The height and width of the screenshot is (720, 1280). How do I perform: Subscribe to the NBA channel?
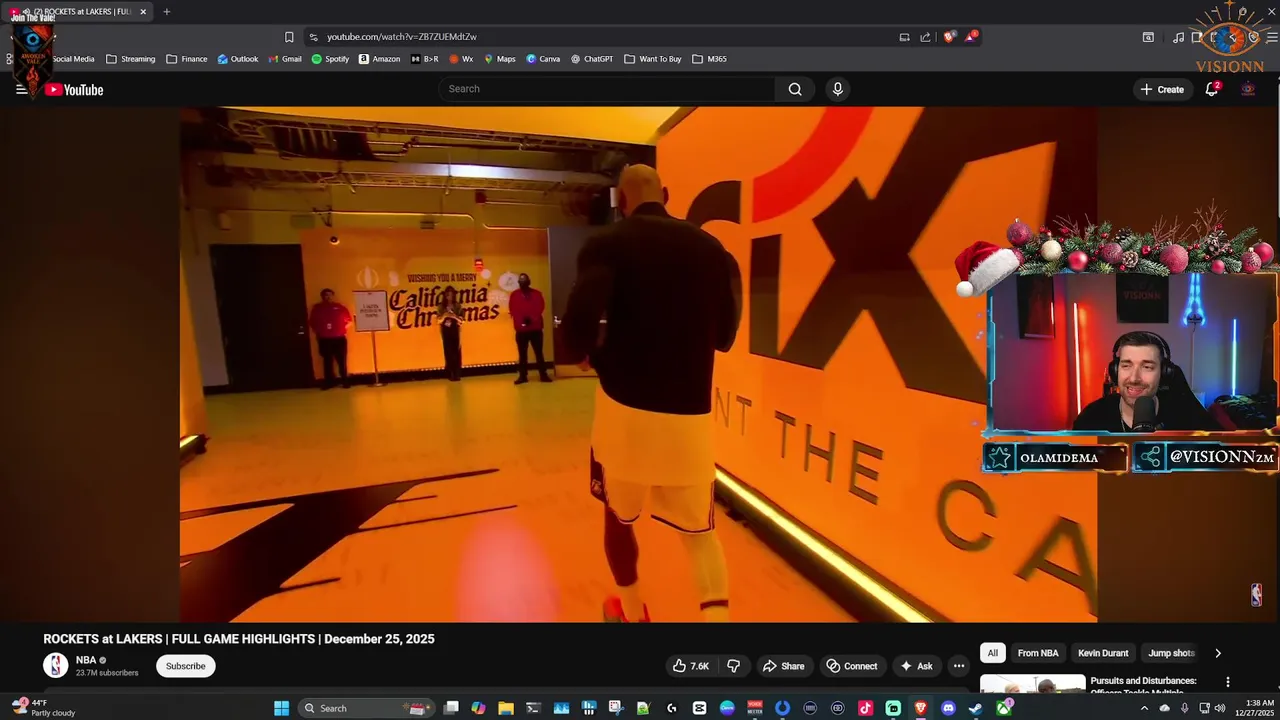185,666
